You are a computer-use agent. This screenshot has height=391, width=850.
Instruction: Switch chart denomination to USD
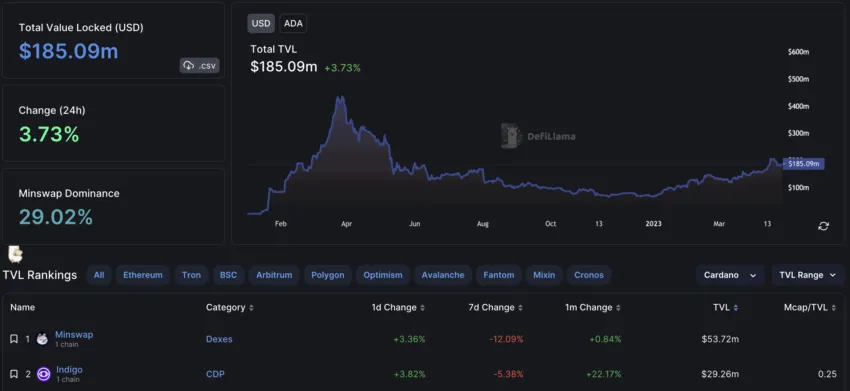[261, 24]
